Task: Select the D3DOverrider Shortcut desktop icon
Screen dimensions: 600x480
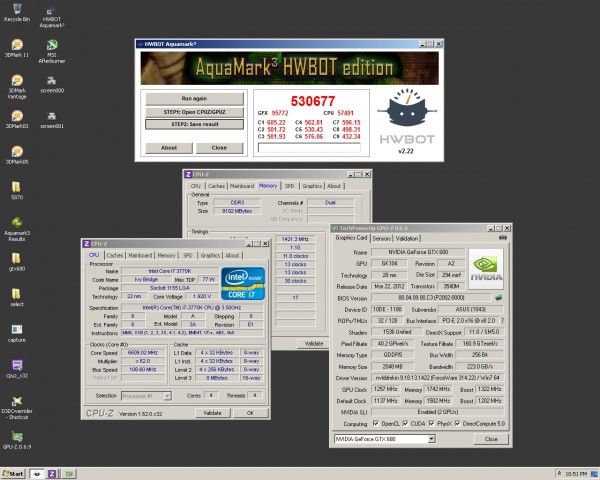Action: click(17, 408)
